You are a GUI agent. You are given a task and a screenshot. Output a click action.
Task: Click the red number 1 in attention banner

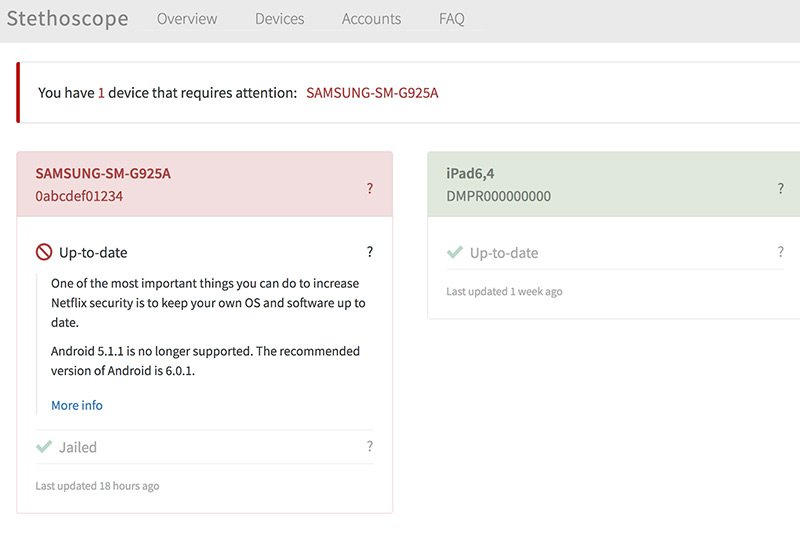[x=101, y=93]
